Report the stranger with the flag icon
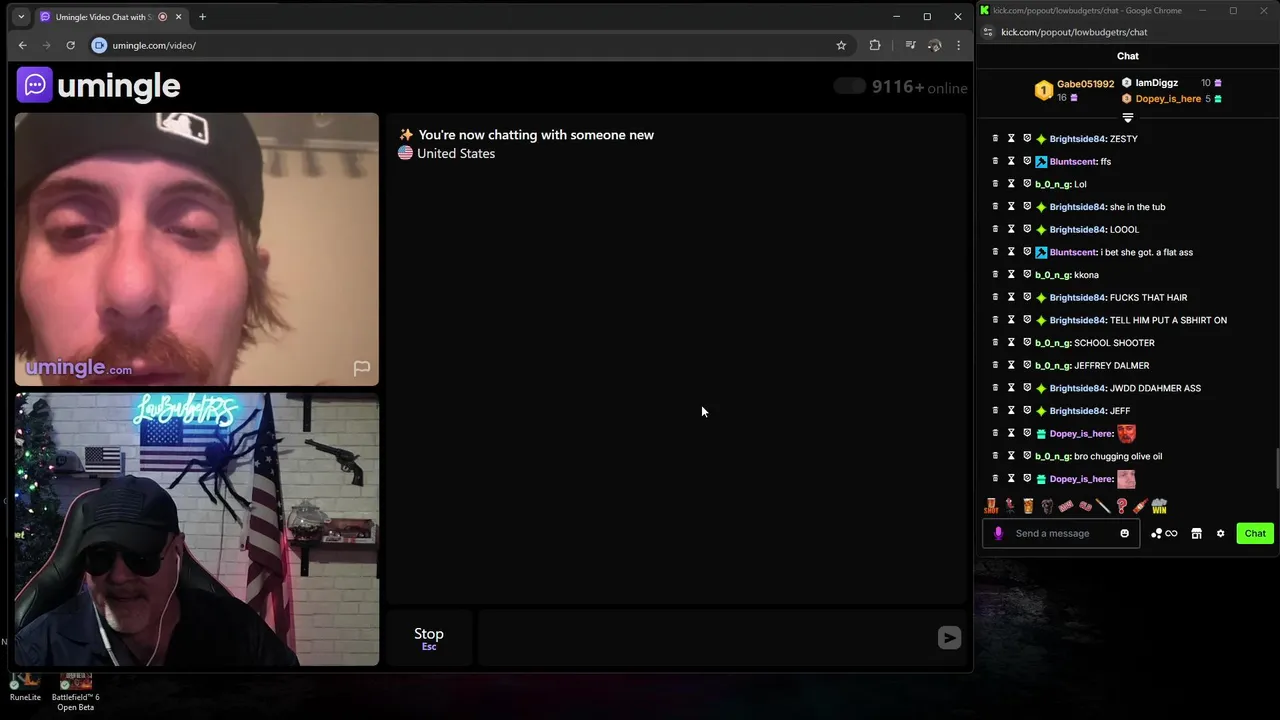Image resolution: width=1280 pixels, height=720 pixels. coord(361,368)
